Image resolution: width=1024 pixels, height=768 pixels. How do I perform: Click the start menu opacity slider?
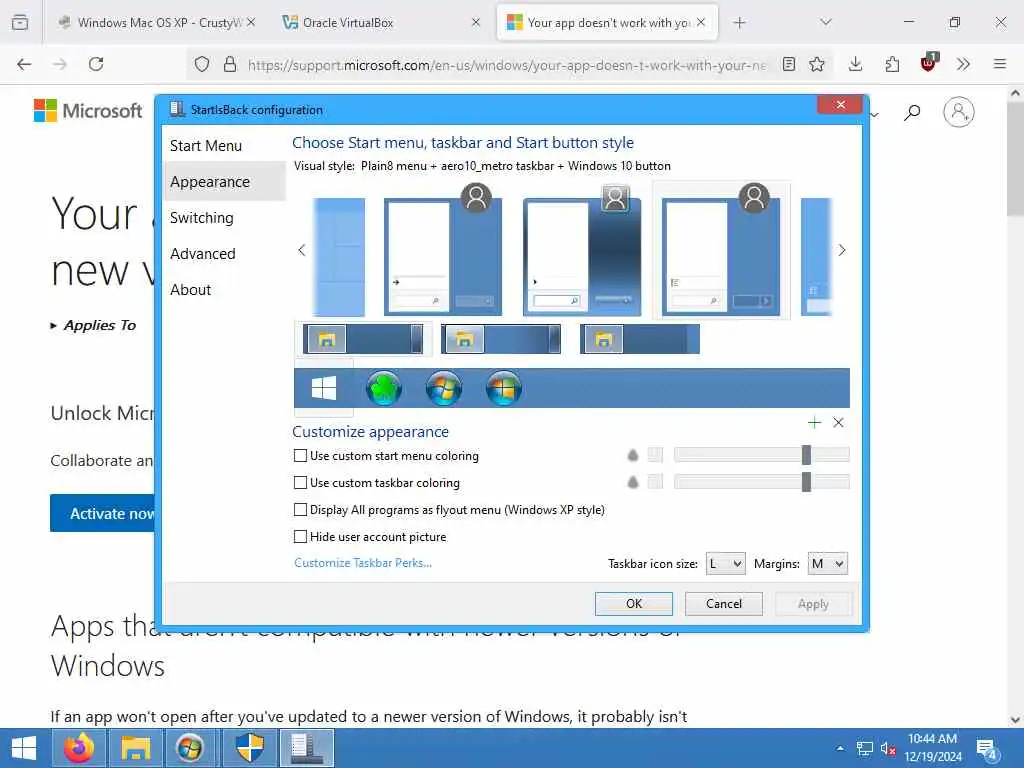[x=761, y=455]
